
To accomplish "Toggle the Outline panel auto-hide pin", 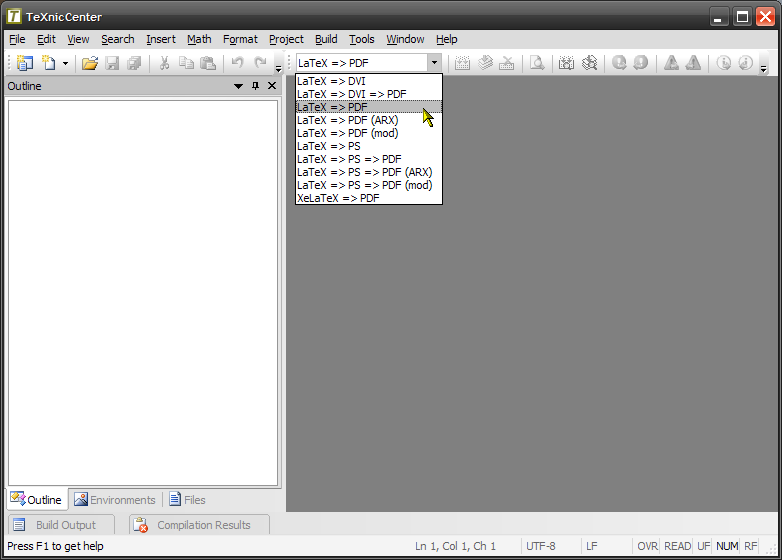I will coord(255,86).
